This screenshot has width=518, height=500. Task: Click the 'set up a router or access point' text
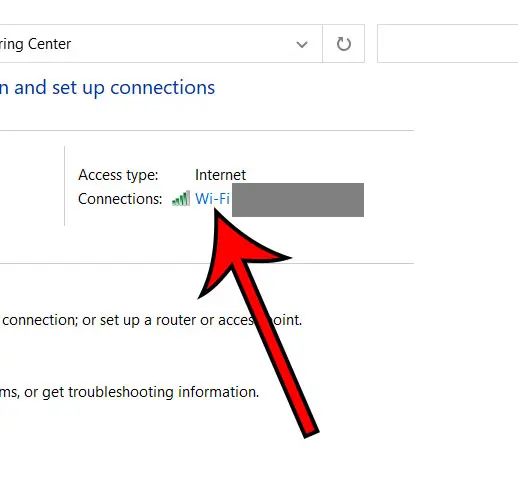click(x=201, y=320)
